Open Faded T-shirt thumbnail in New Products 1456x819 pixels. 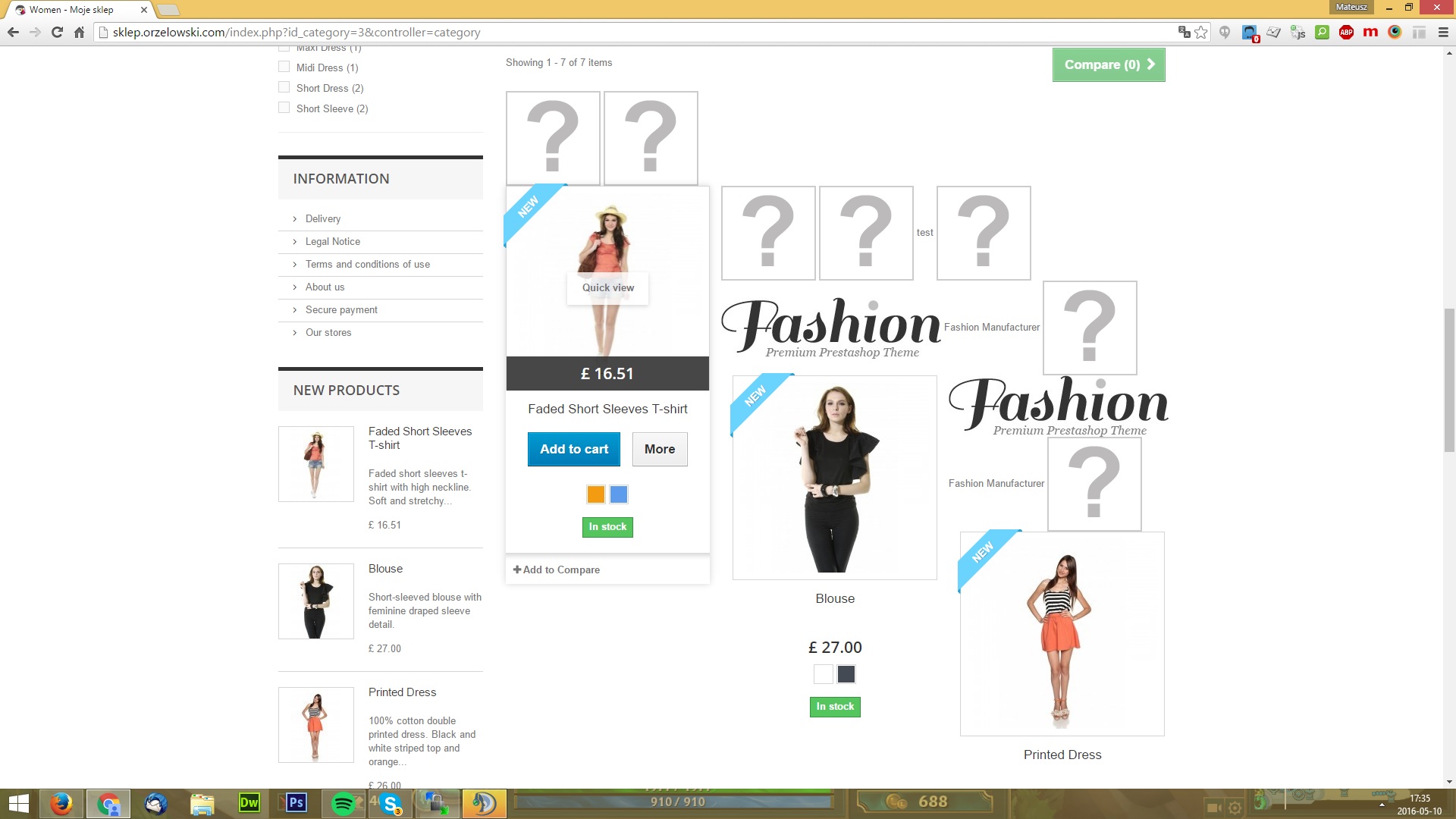pyautogui.click(x=316, y=464)
